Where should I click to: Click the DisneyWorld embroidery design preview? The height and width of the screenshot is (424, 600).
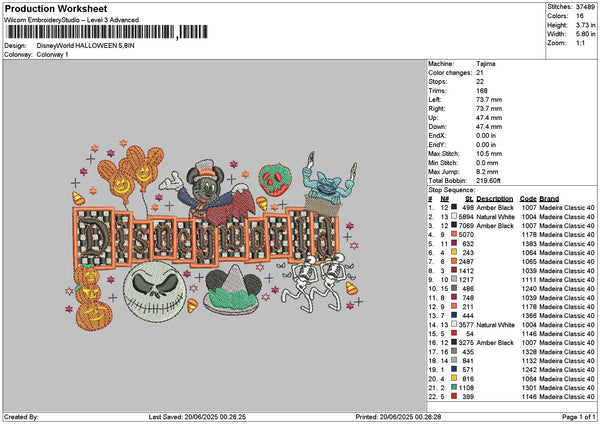[214, 236]
